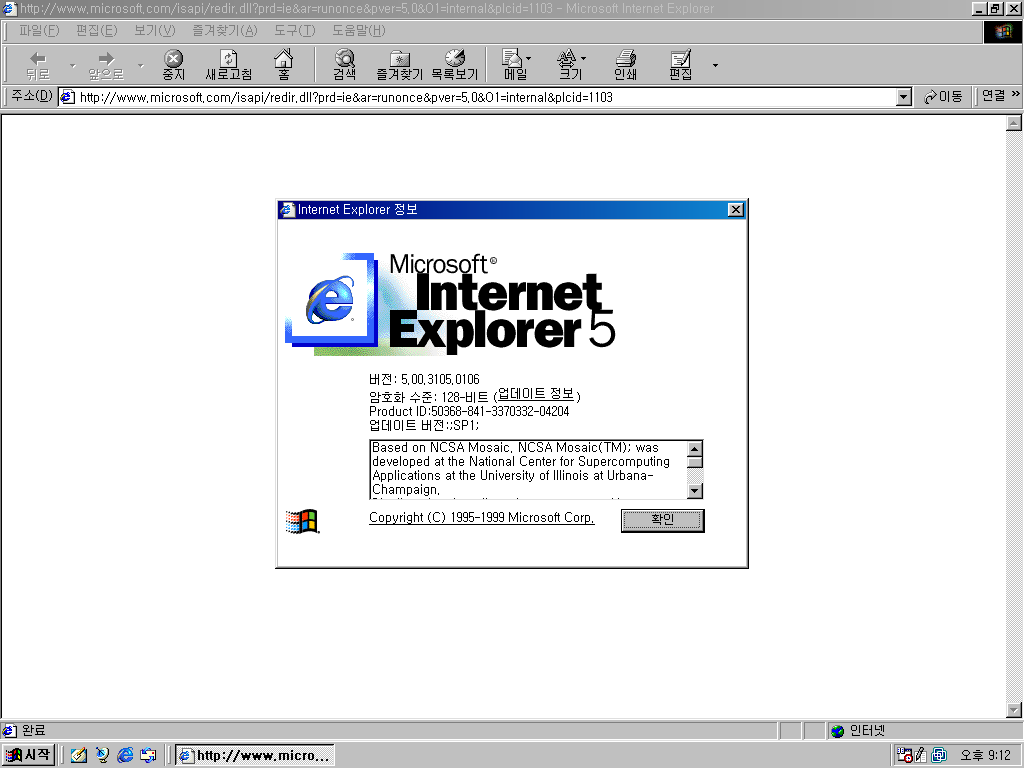Screen dimensions: 1024x768
Task: Click the first system tray scheduler icon
Action: (904, 756)
